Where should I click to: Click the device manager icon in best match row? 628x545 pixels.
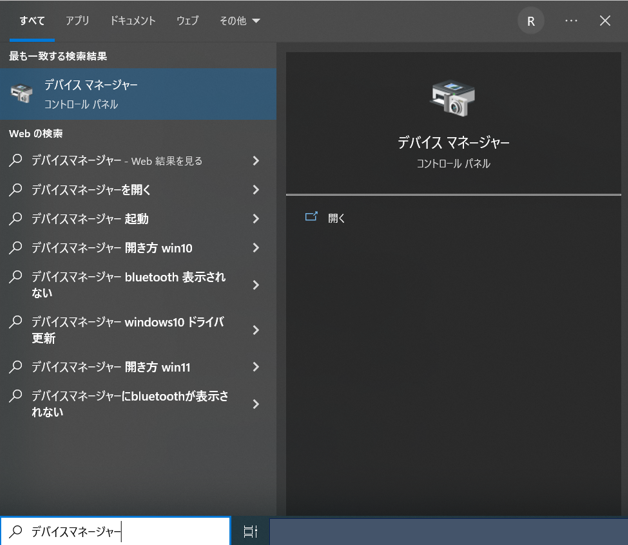(x=22, y=94)
